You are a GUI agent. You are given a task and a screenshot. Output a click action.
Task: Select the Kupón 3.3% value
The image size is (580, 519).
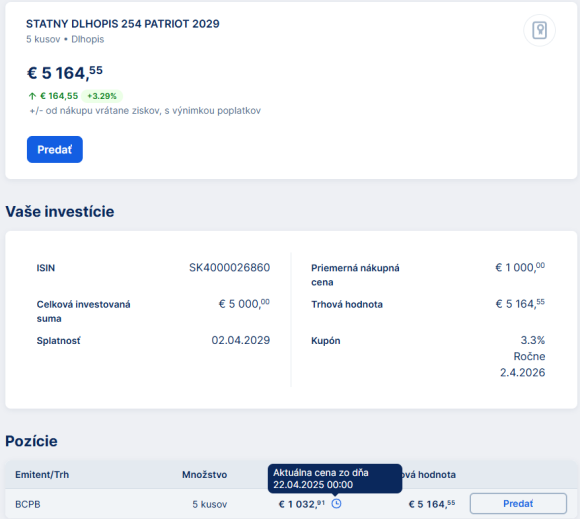(533, 340)
